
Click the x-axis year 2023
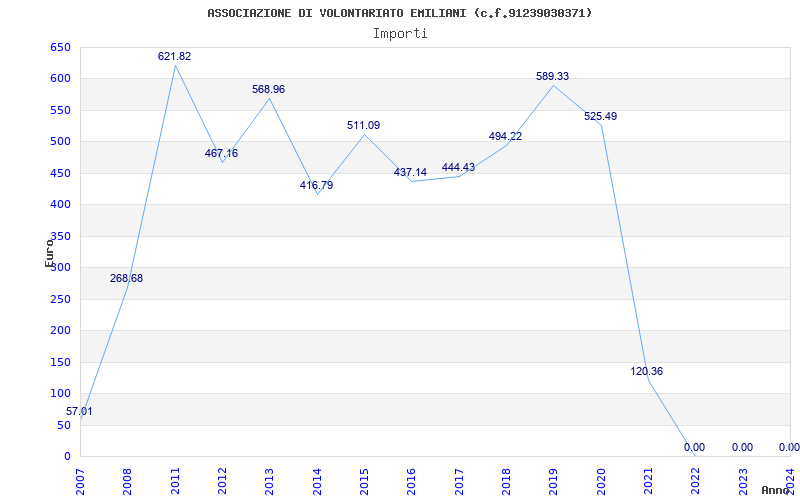743,482
